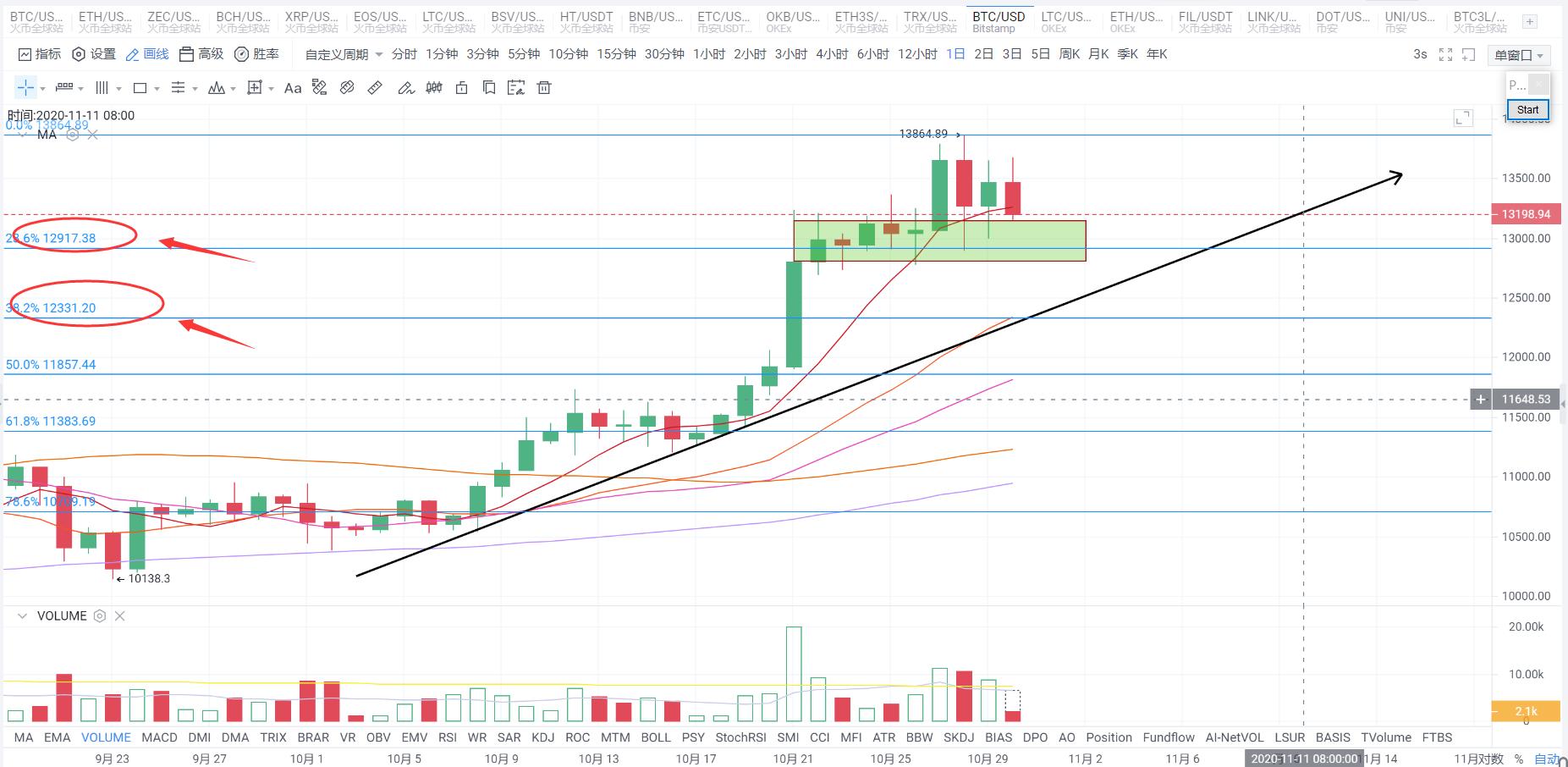This screenshot has width=1568, height=767.
Task: Expand crosshair tool options arrow
Action: [42, 89]
